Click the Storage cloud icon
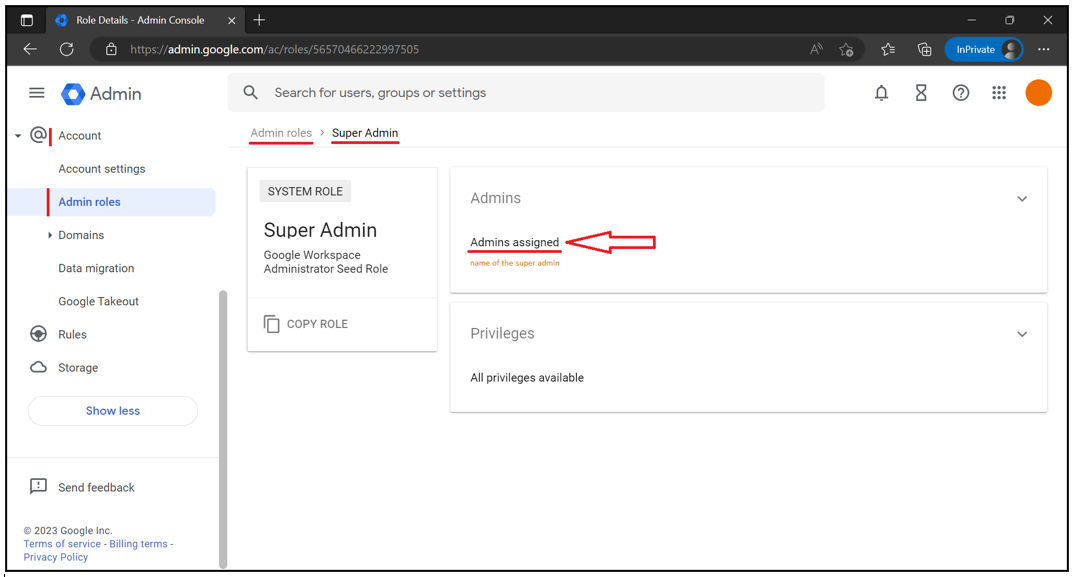 point(38,367)
